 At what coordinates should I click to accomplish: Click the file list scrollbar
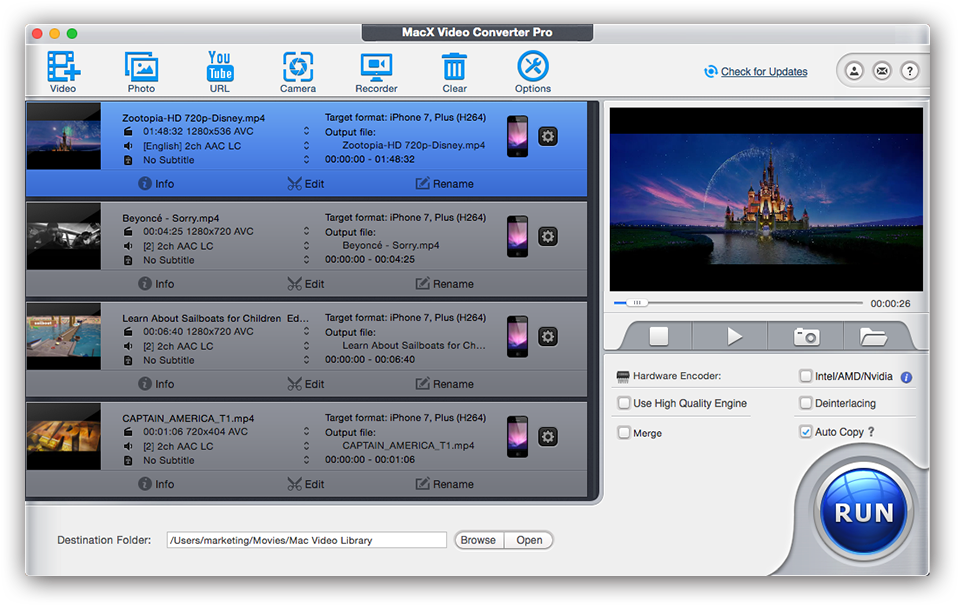593,299
